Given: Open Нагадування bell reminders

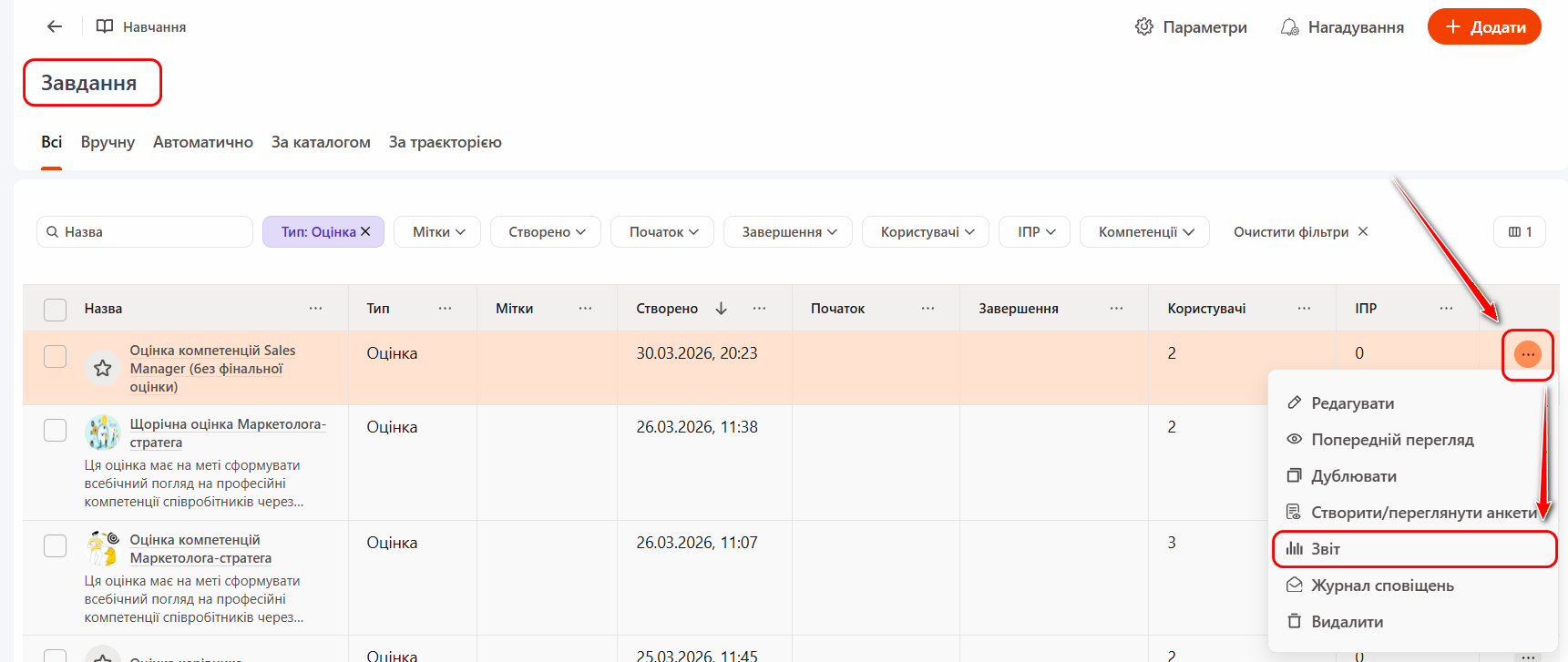Looking at the screenshot, I should [1342, 27].
